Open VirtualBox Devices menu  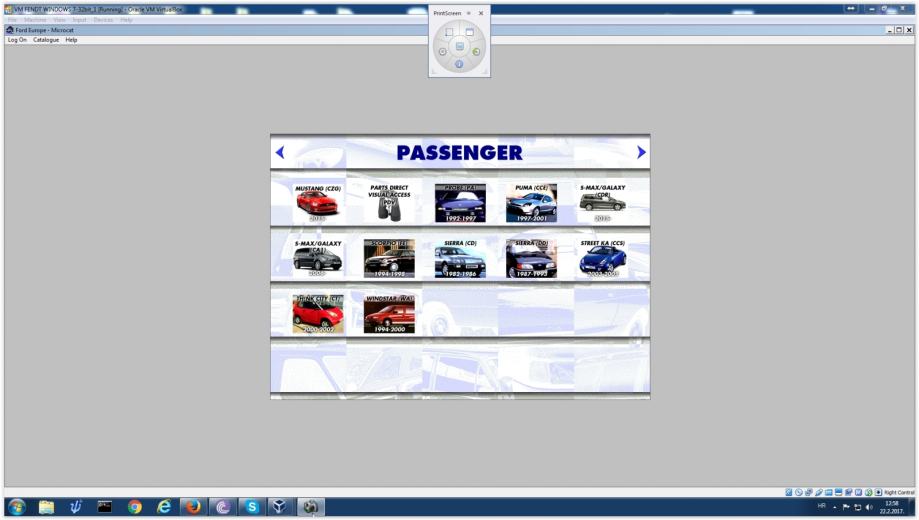(x=103, y=20)
